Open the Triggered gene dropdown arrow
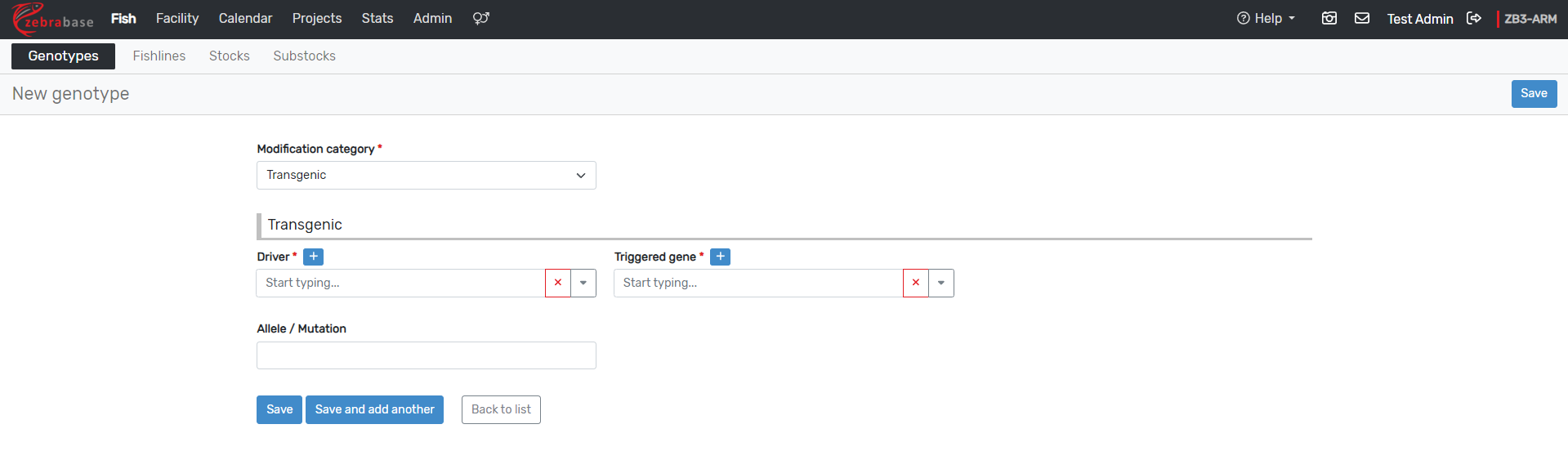The height and width of the screenshot is (469, 1568). [x=941, y=283]
